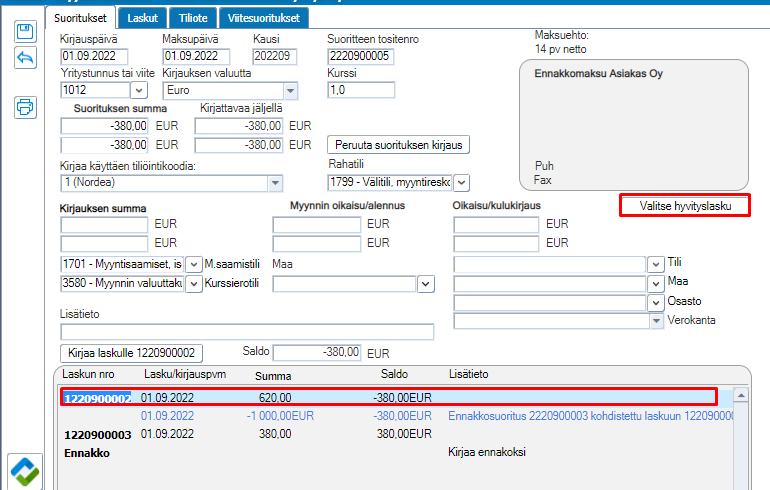Screen dimensions: 770x490
Task: Open the Myynnin oikaisu Maa dropdown
Action: [x=426, y=284]
